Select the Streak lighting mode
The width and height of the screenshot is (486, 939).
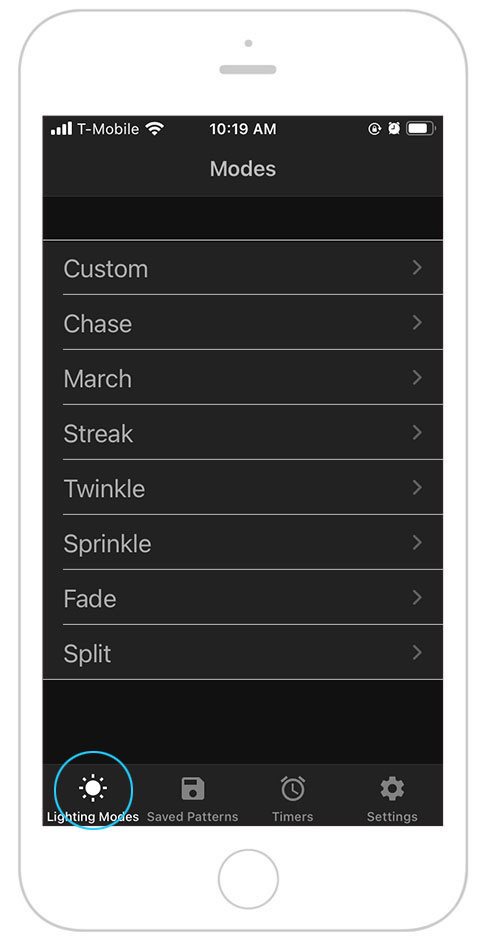[243, 433]
